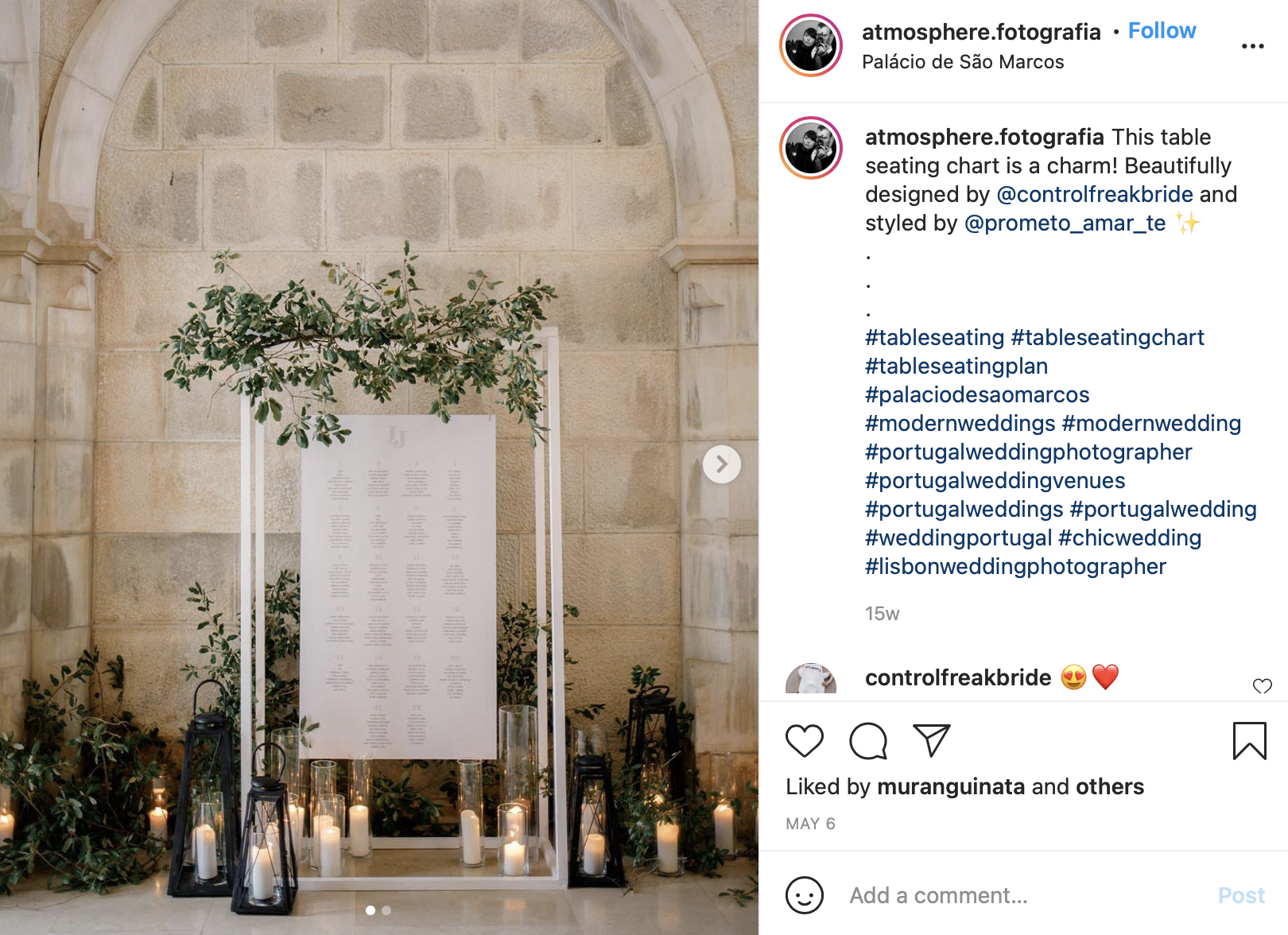Open the Palácio de São Marcos location
The width and height of the screenshot is (1288, 935).
tap(963, 62)
